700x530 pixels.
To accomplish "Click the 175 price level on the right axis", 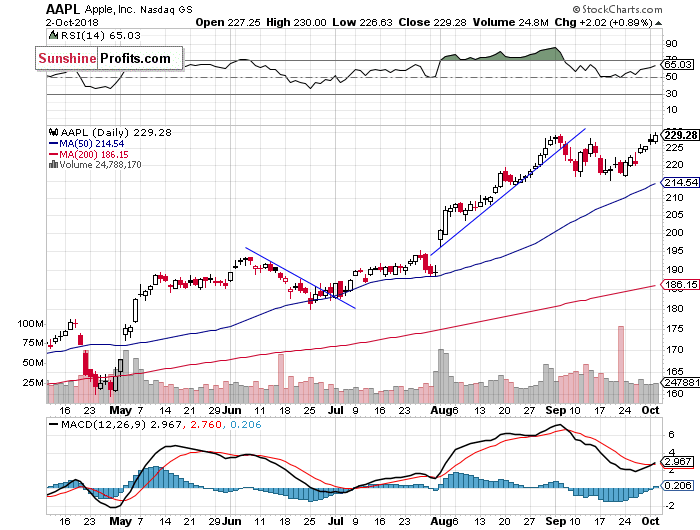I will click(674, 329).
